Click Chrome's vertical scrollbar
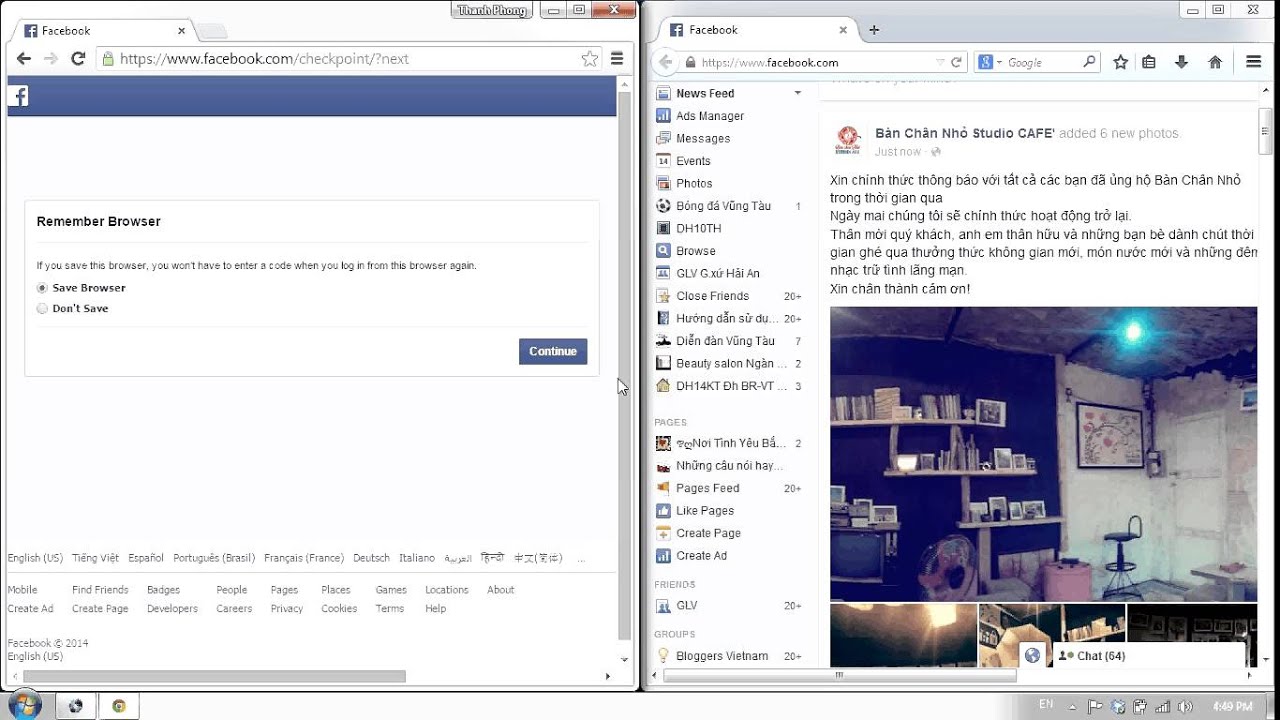 click(625, 365)
